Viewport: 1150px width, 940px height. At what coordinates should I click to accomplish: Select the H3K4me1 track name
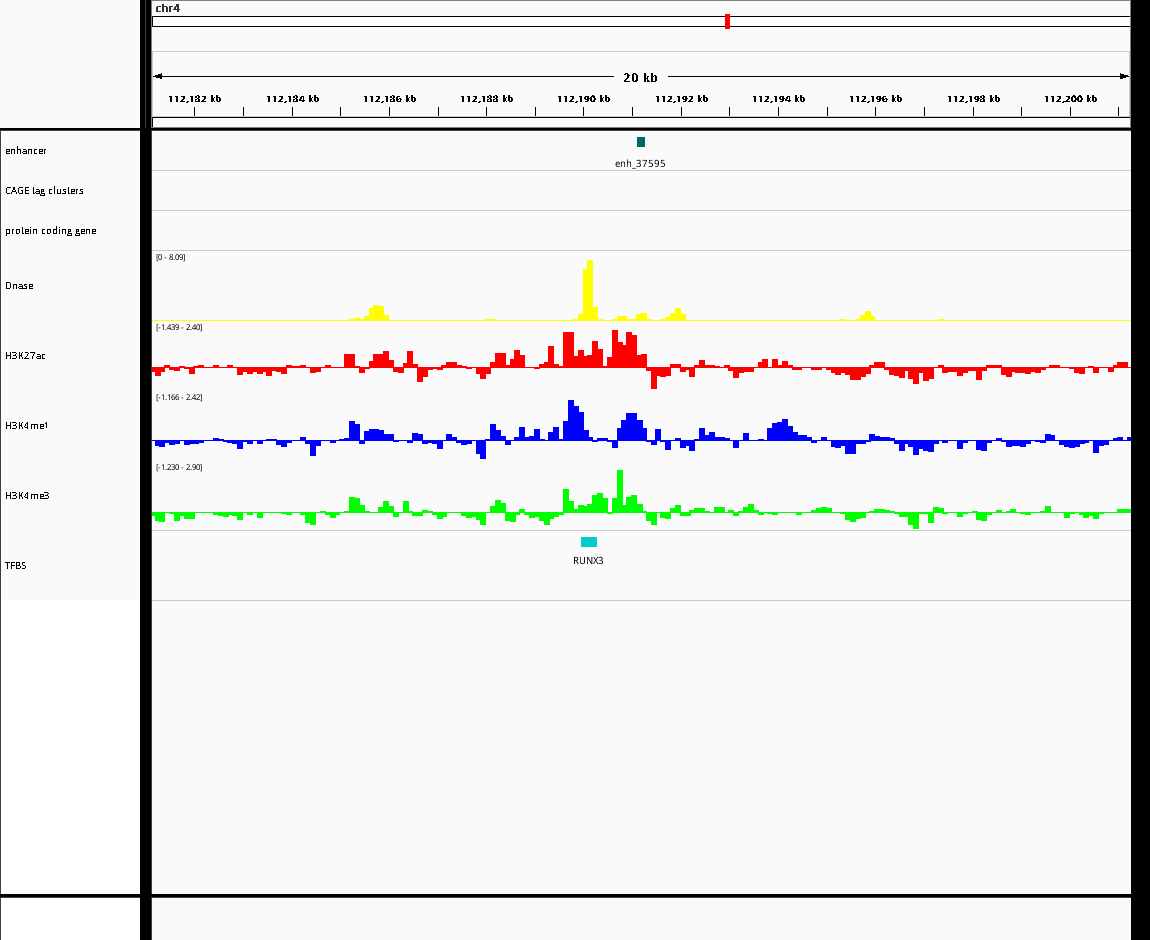click(26, 425)
